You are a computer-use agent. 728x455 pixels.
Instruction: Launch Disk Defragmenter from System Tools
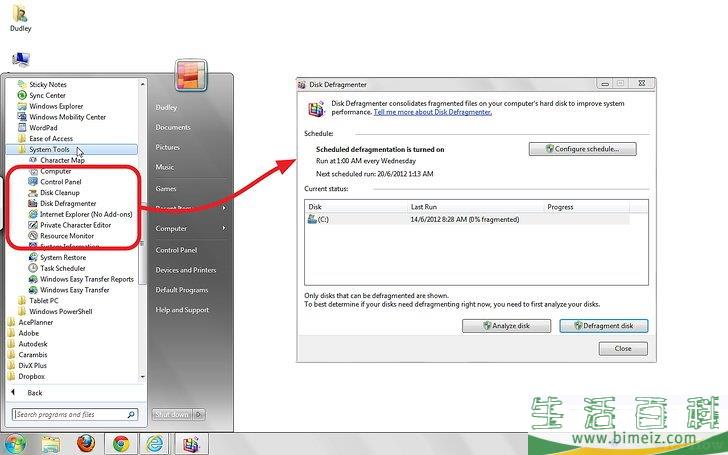coord(68,203)
